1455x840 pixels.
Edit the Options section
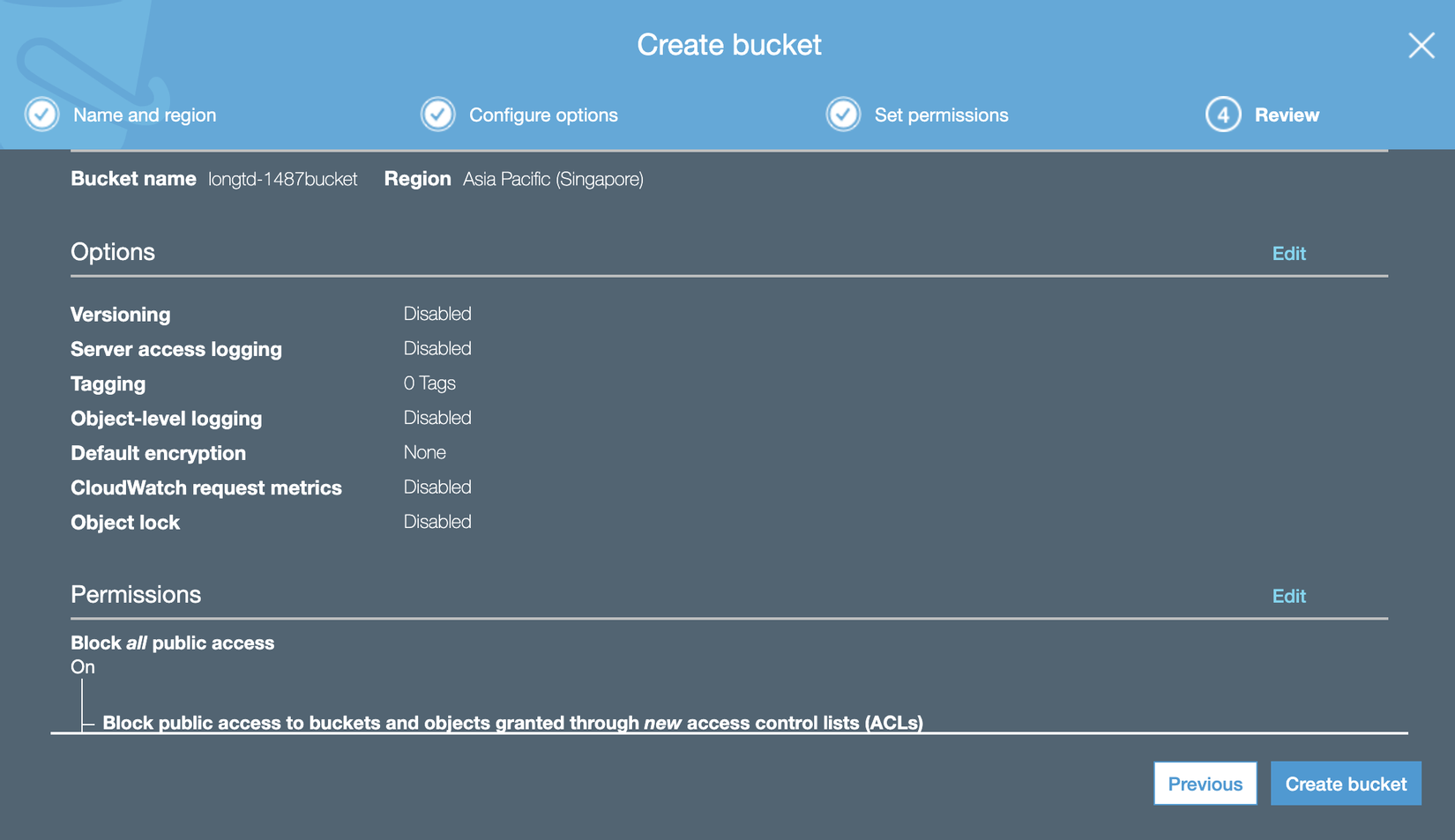point(1288,254)
